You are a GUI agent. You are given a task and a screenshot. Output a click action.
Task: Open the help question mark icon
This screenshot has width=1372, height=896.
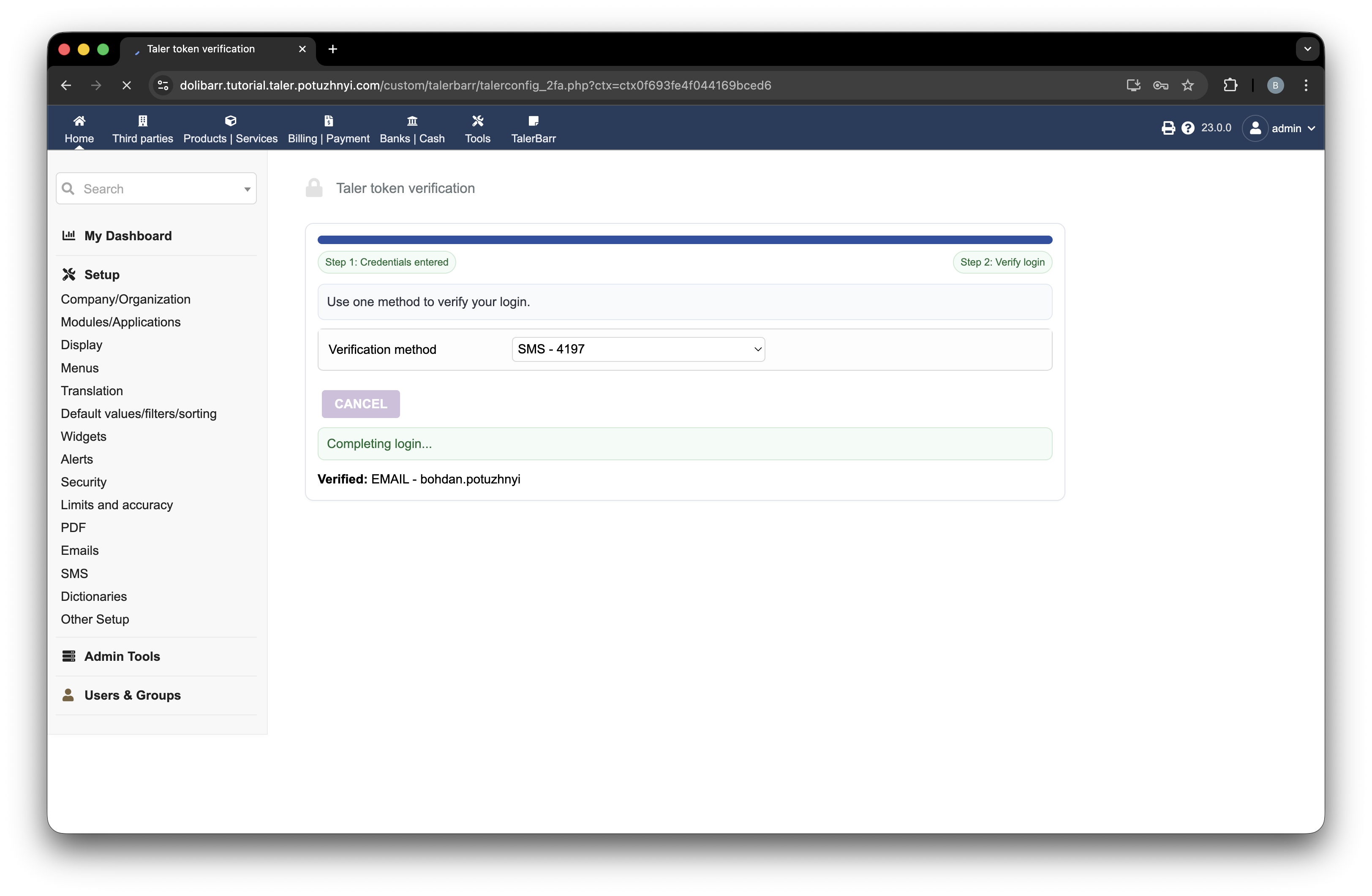(x=1187, y=128)
